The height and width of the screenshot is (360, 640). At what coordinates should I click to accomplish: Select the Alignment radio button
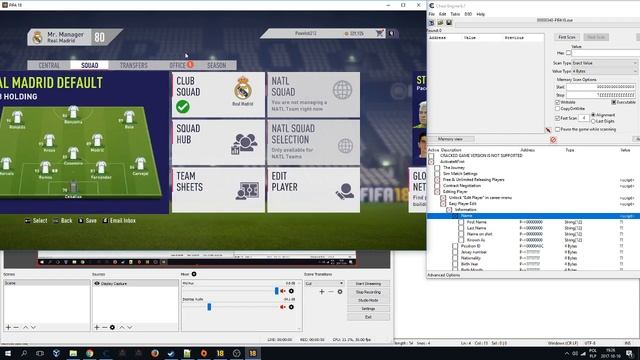pos(593,115)
